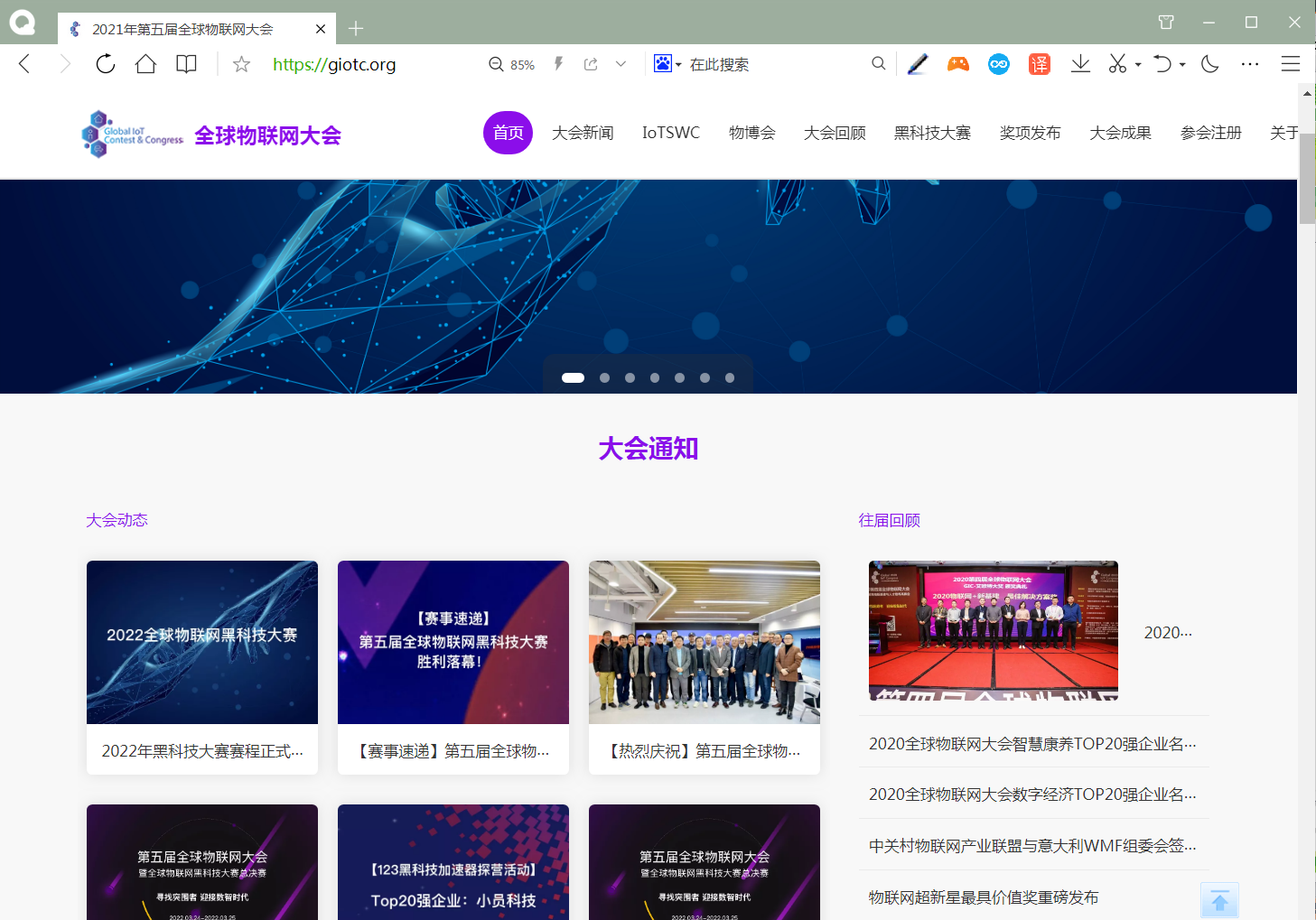The image size is (1316, 920).
Task: Click the blue back-to-top arrow button
Action: click(1219, 900)
